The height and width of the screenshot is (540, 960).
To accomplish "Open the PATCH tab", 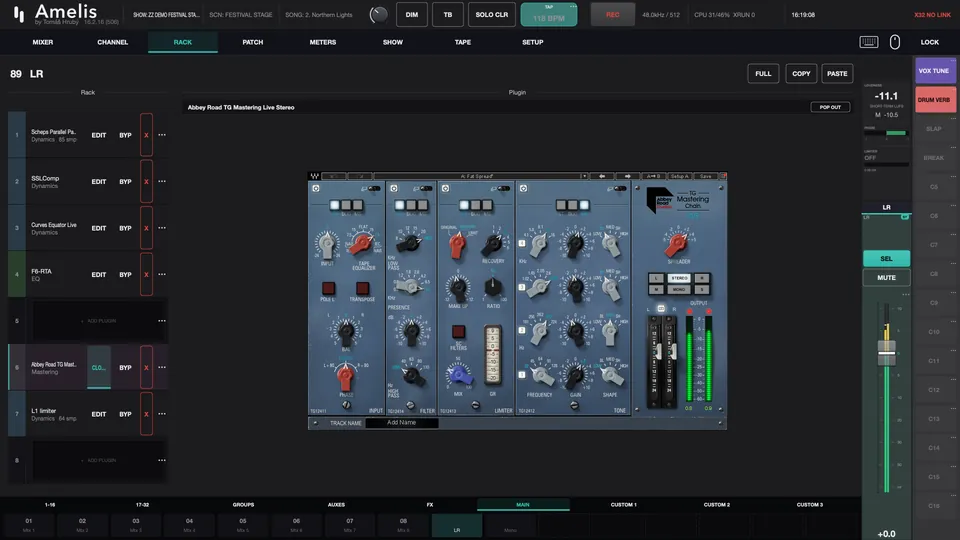I will tap(252, 42).
